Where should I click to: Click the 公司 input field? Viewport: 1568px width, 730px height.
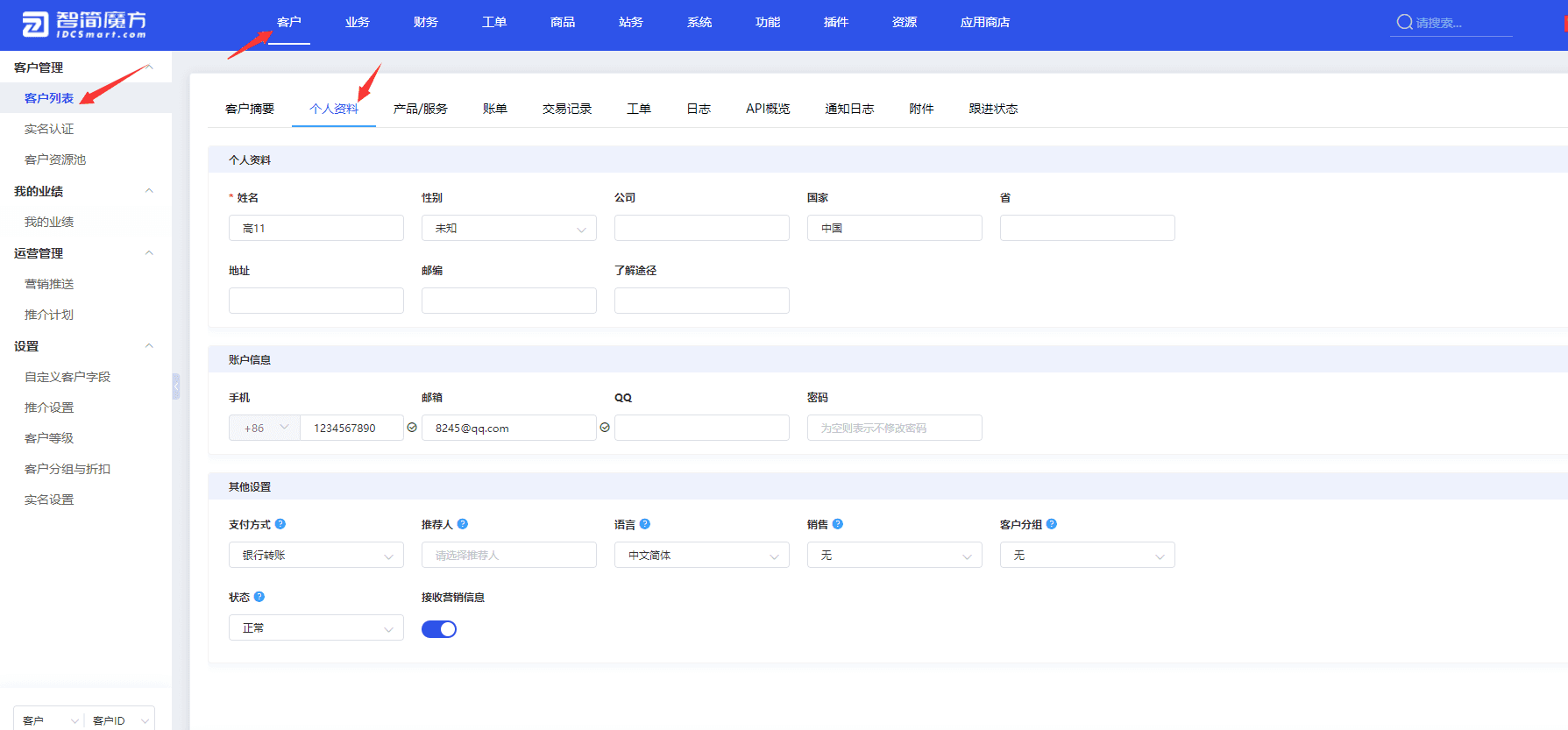click(702, 228)
